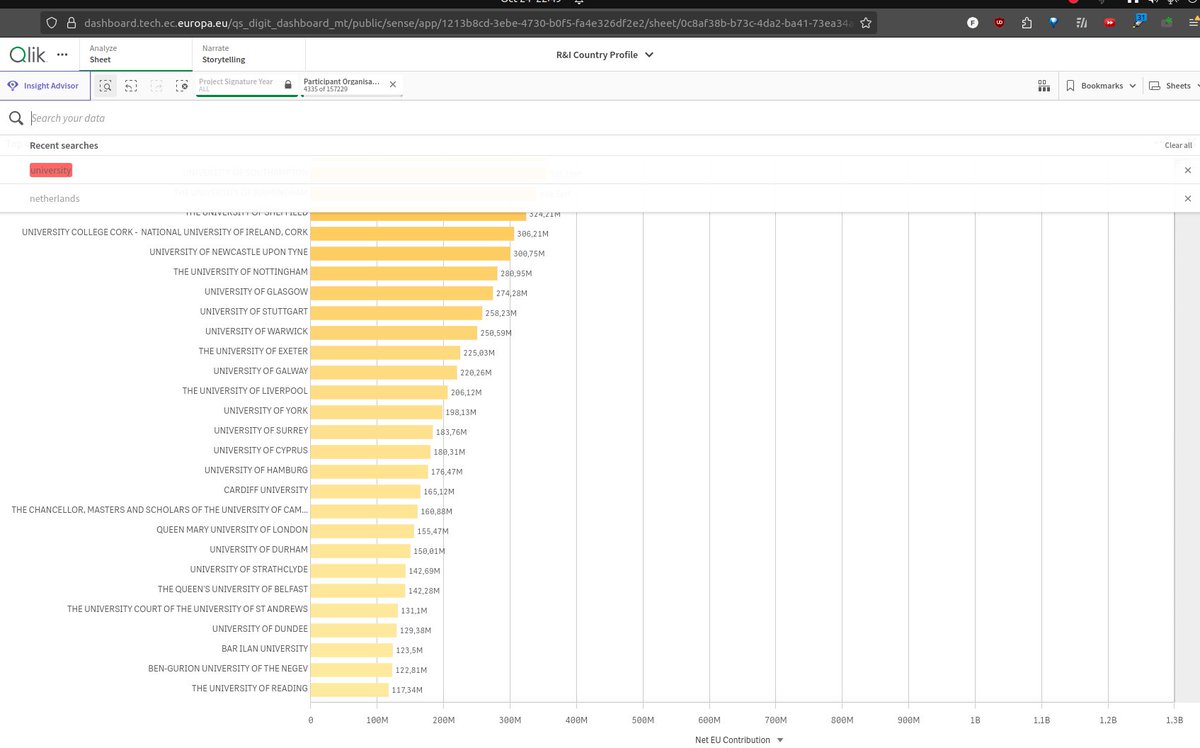Click label BEN-GURION UNIVERSITY OF THE NEGEV
Viewport: 1200px width, 748px height.
pos(228,668)
